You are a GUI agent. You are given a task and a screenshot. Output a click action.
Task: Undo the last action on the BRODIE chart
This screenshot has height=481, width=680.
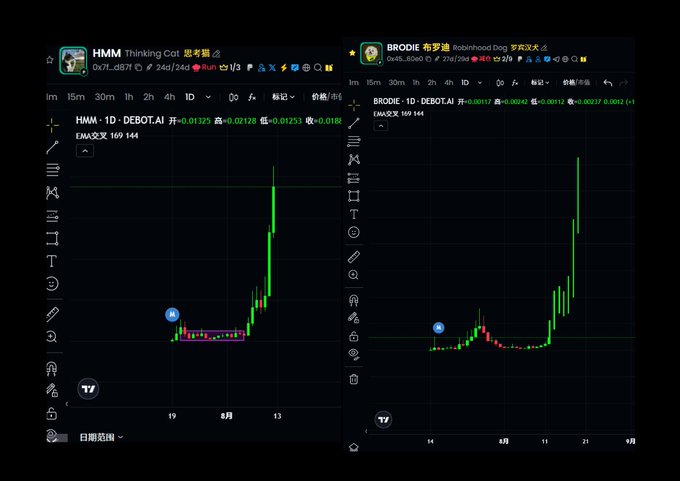point(608,83)
